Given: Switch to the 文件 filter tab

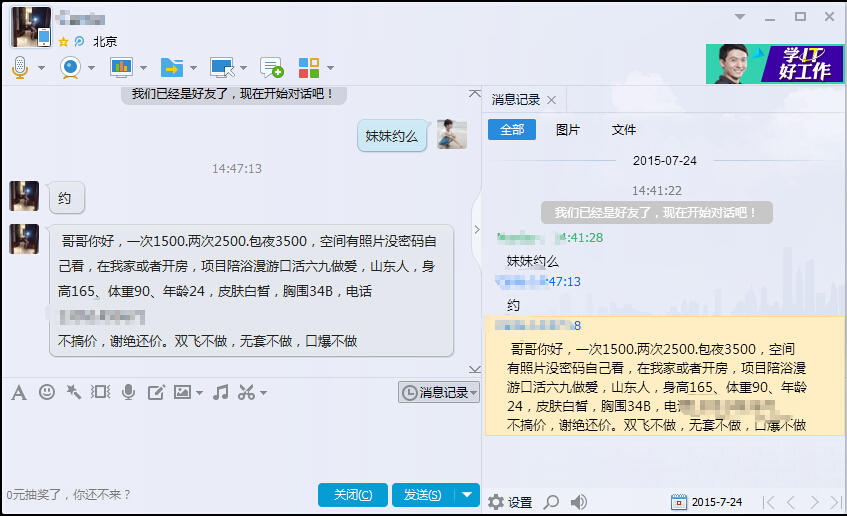Looking at the screenshot, I should tap(623, 130).
